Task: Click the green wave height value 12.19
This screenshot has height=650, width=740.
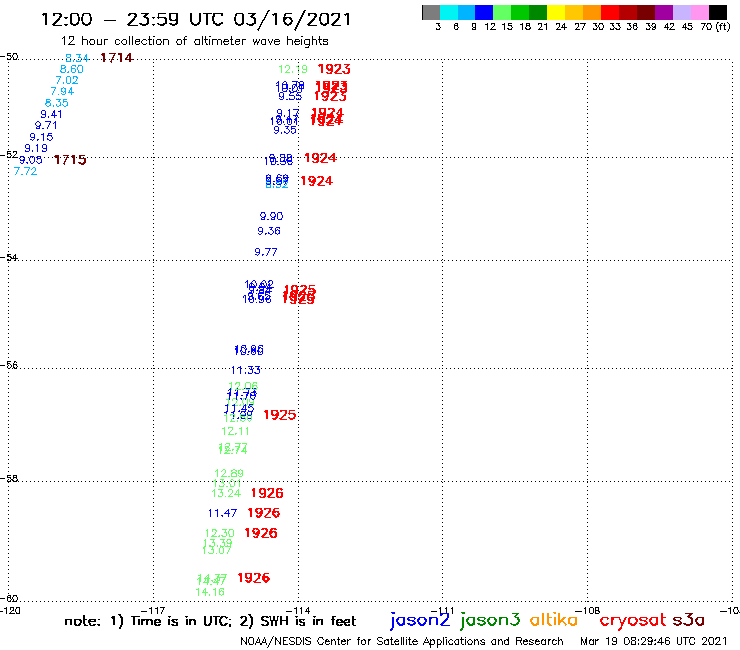Action: [x=293, y=69]
